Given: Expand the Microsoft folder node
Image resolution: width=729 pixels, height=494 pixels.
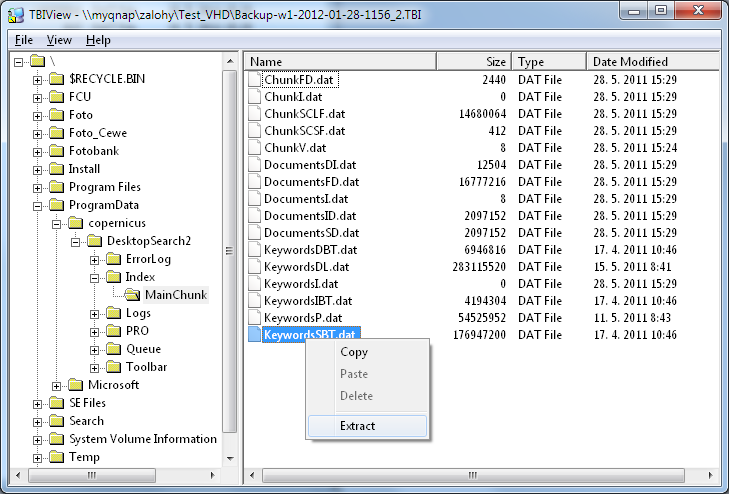Looking at the screenshot, I should [x=56, y=386].
